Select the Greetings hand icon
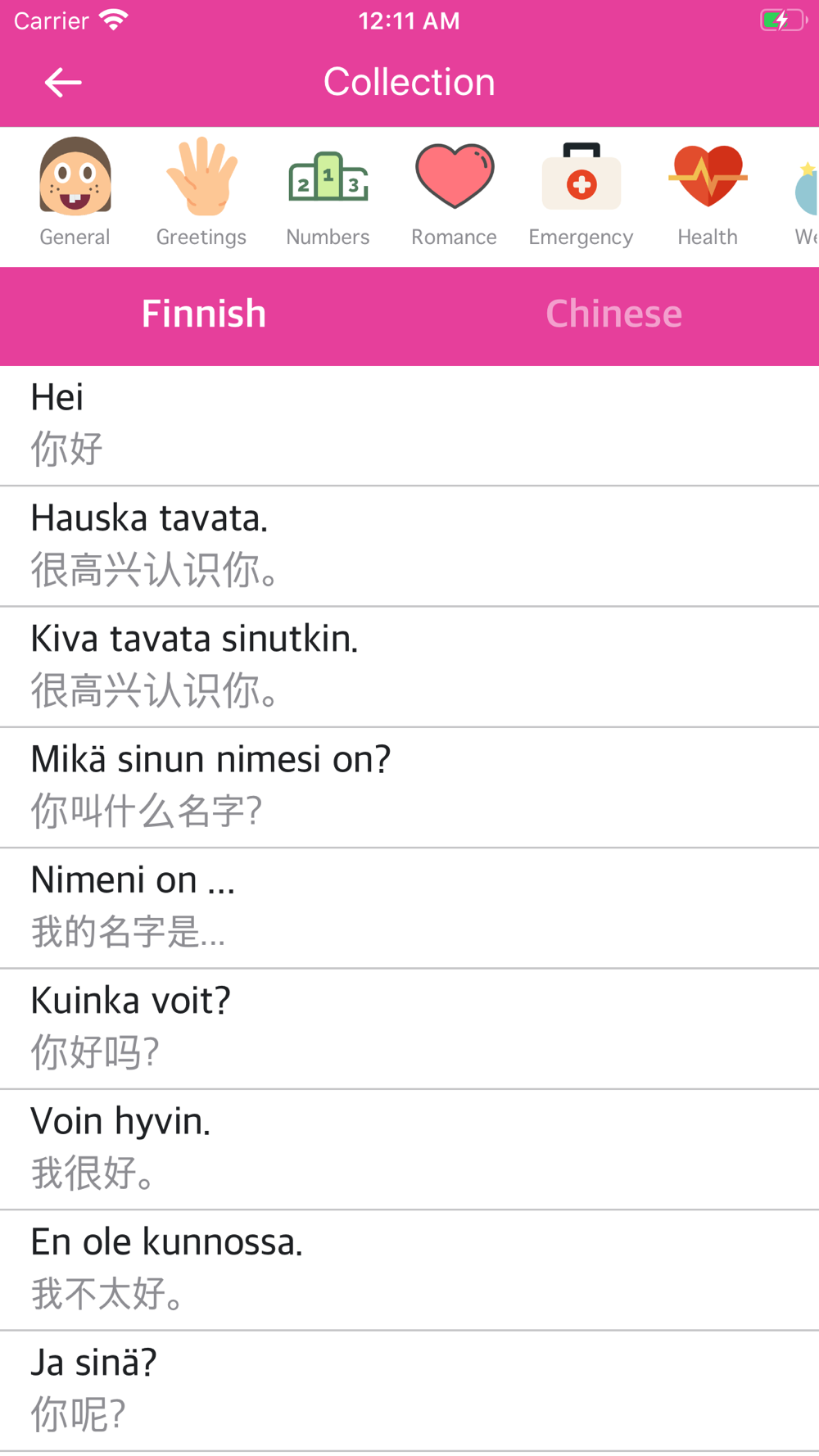The height and width of the screenshot is (1456, 819). [x=201, y=176]
